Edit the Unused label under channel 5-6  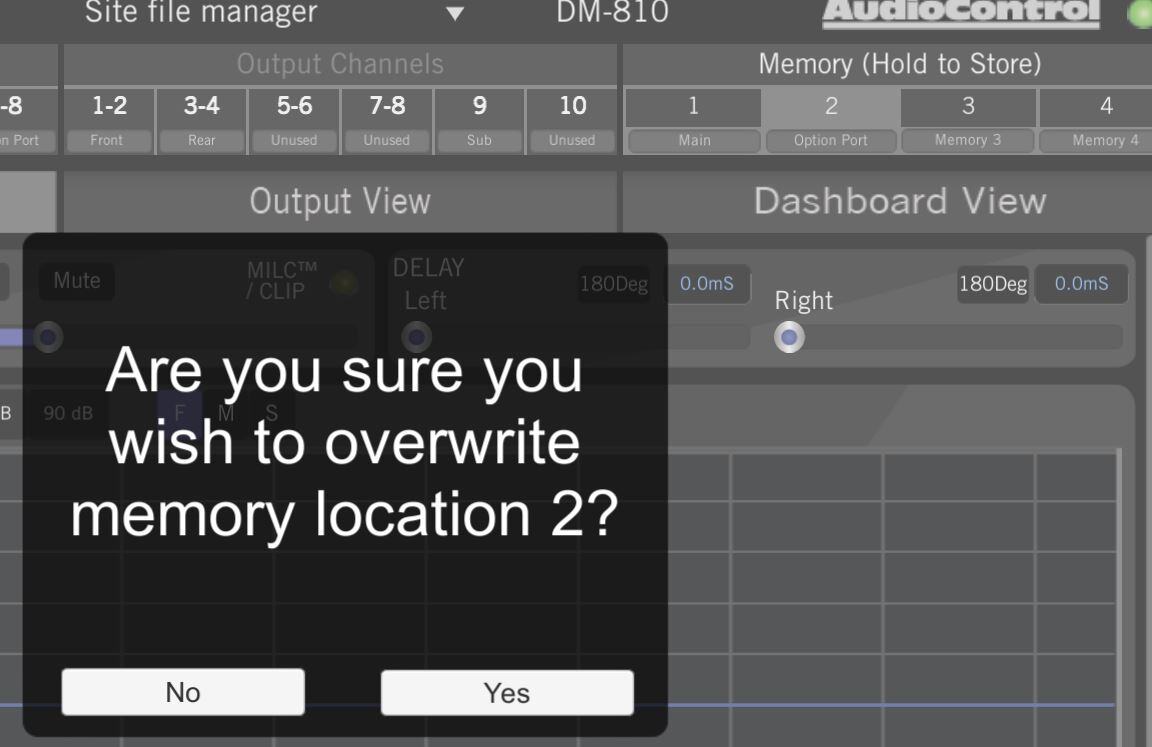[x=294, y=140]
